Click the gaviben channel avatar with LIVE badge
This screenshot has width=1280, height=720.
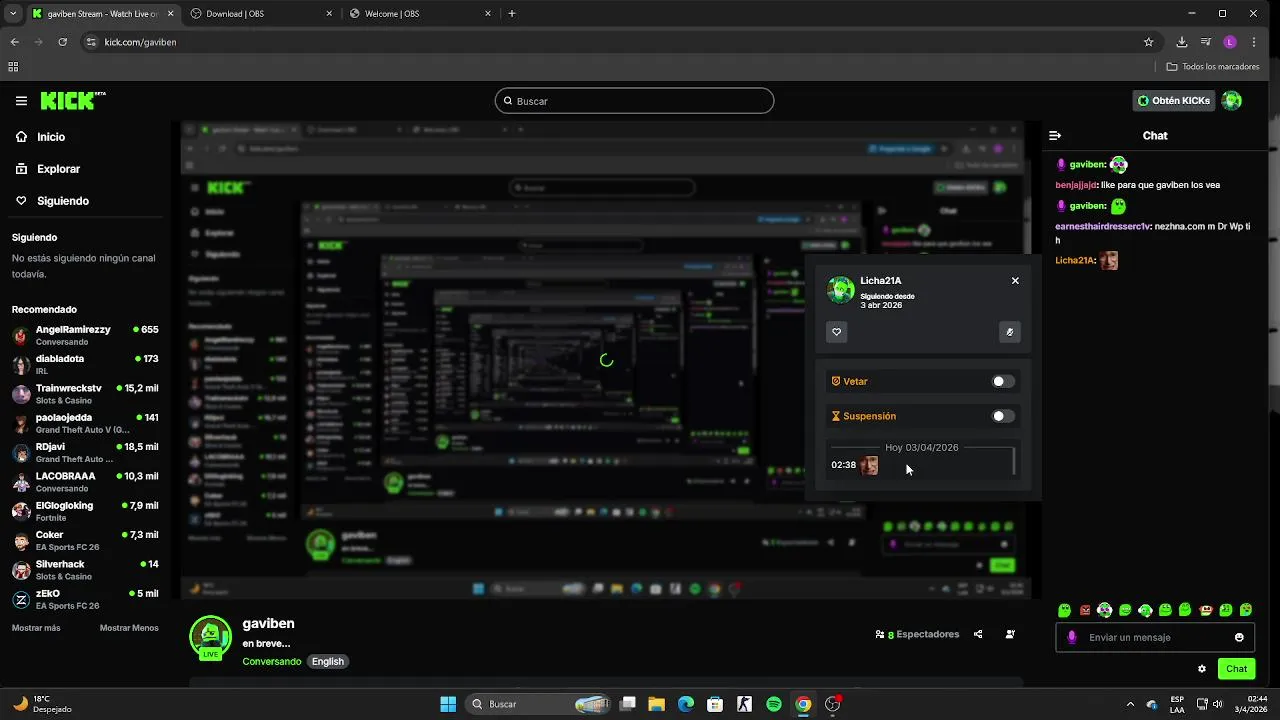(x=210, y=638)
